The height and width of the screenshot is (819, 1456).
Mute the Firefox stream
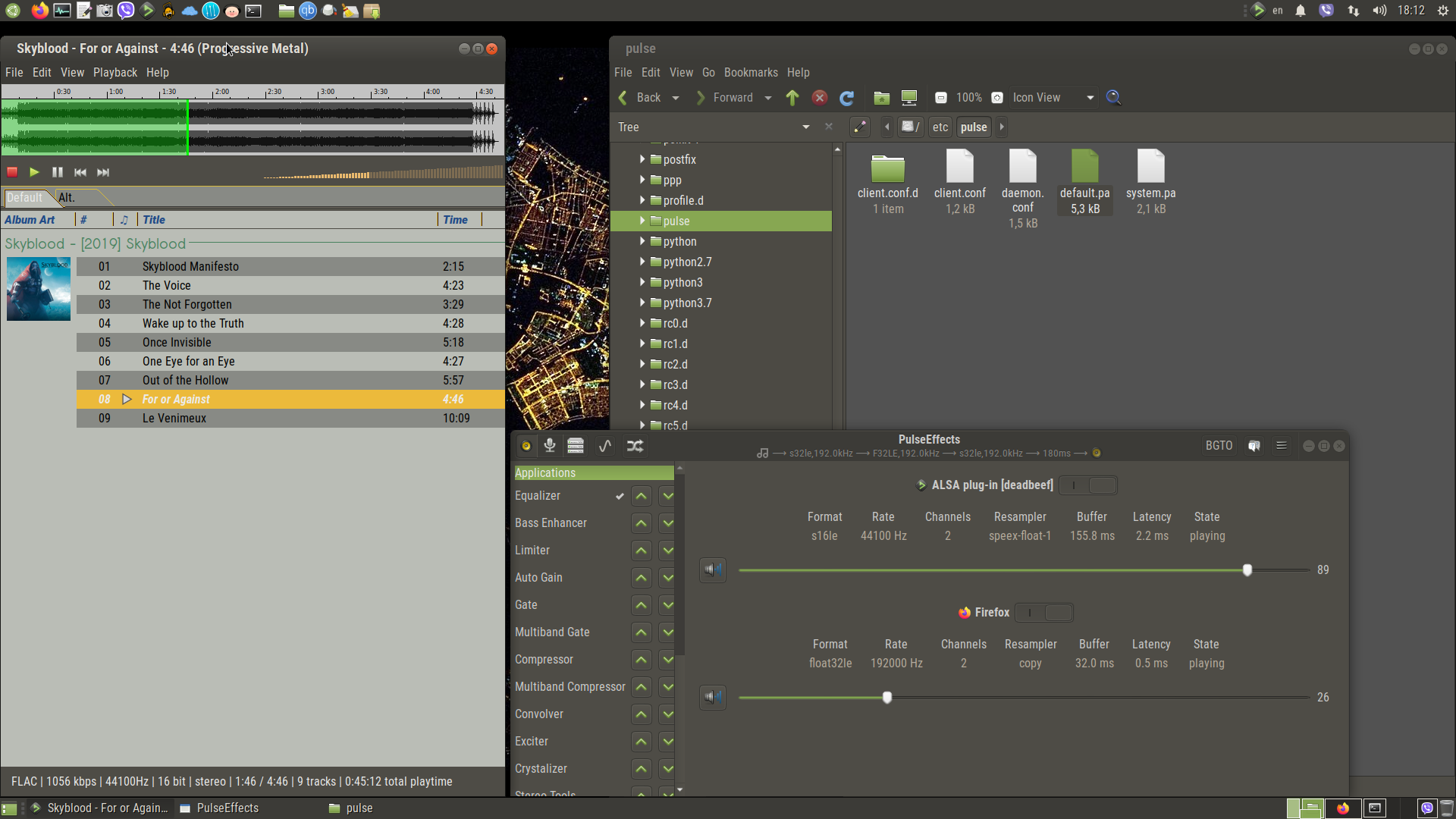click(x=713, y=697)
